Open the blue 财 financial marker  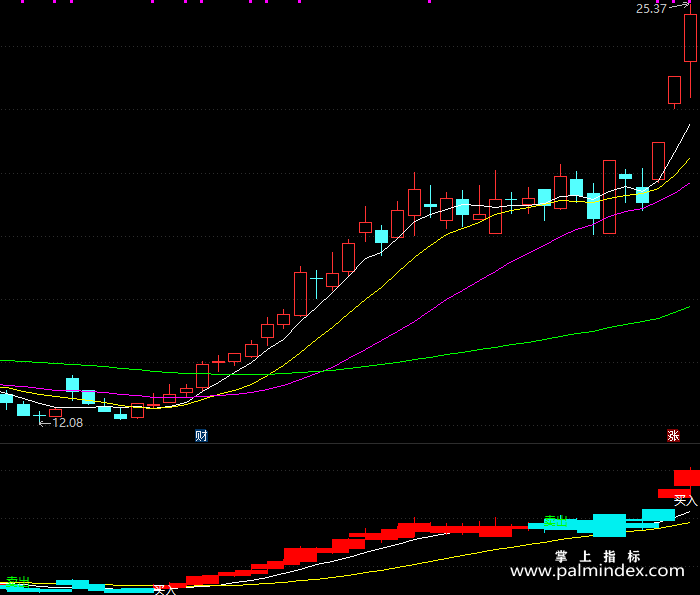pos(201,436)
